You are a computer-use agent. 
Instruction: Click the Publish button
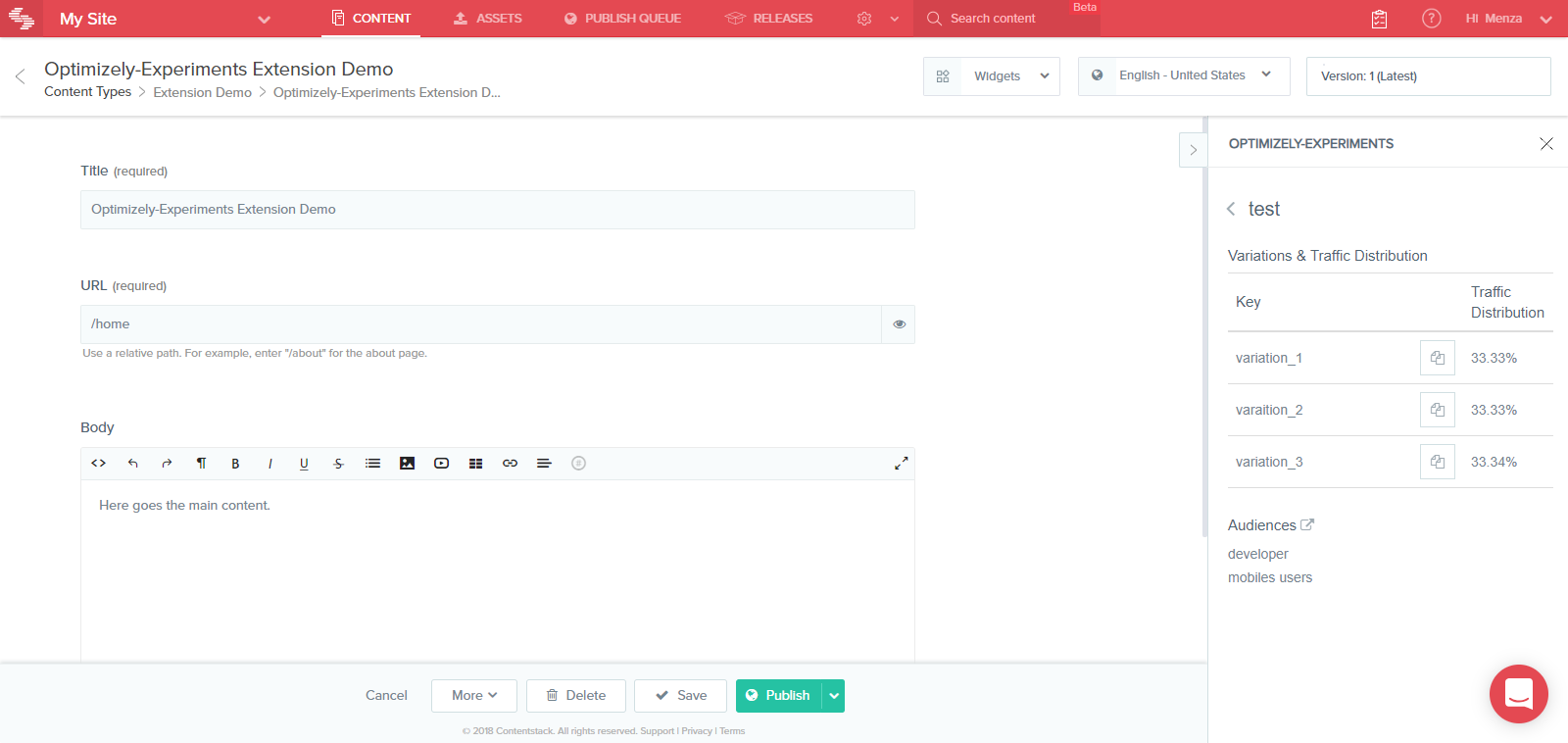[779, 696]
